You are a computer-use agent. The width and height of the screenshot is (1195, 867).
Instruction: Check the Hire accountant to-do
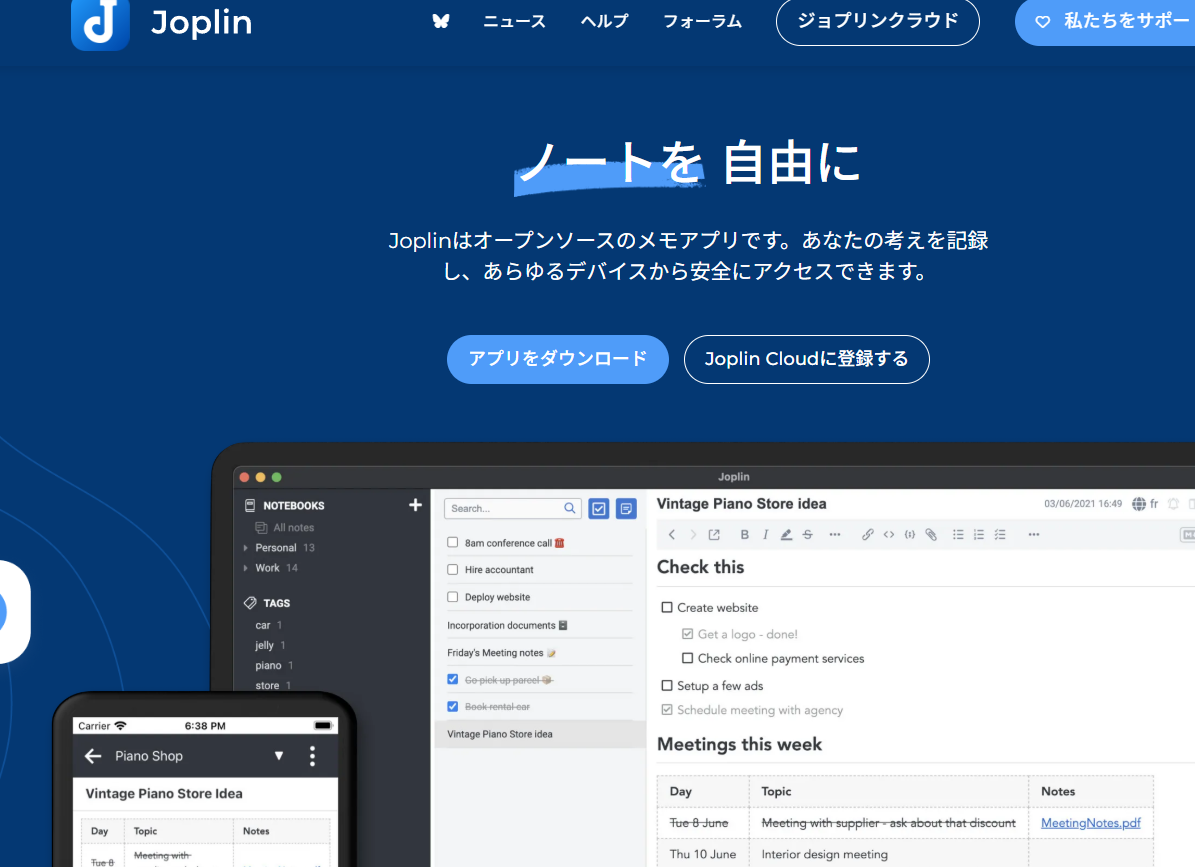pos(453,569)
